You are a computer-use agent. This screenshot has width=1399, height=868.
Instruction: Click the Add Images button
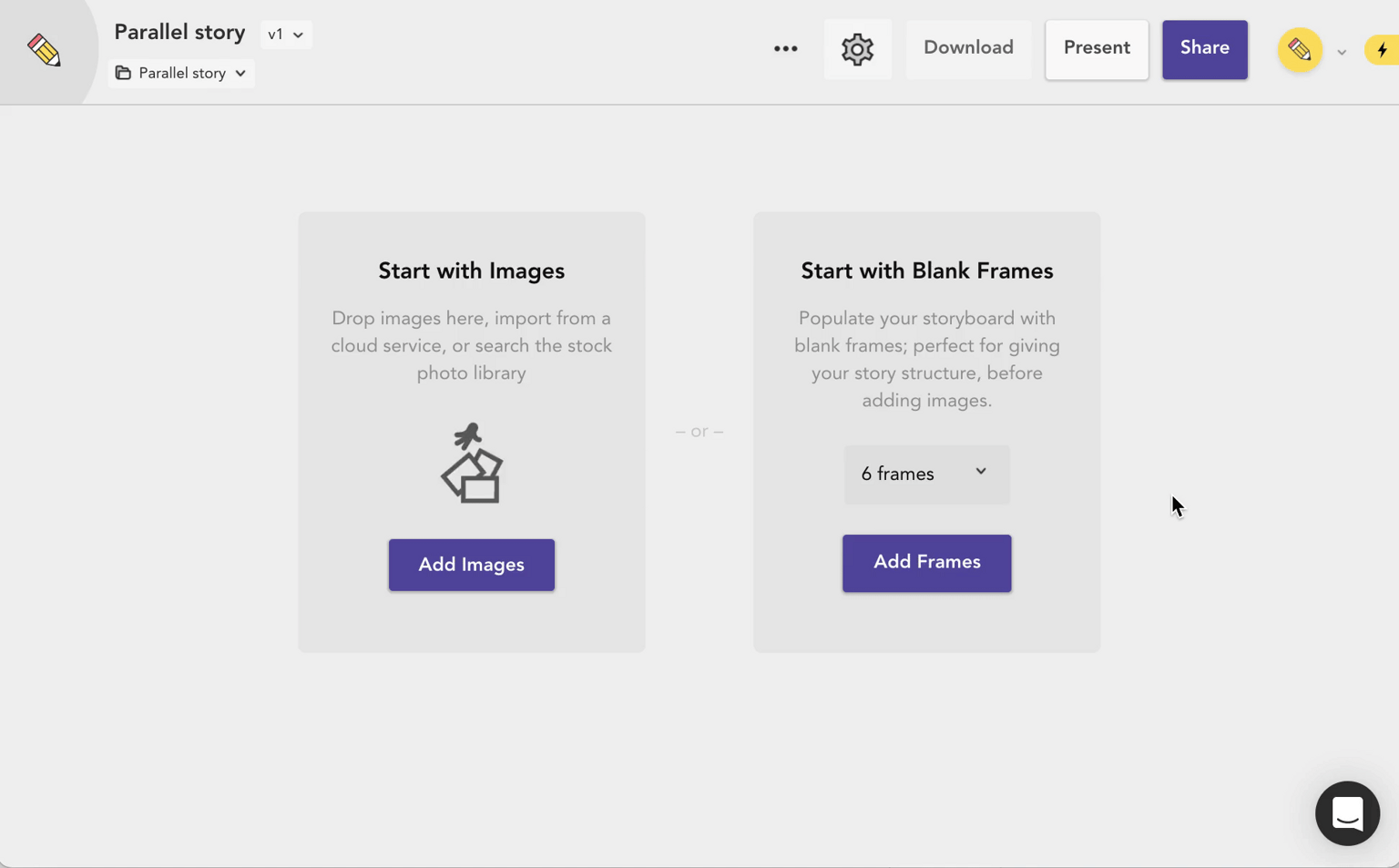pyautogui.click(x=472, y=565)
